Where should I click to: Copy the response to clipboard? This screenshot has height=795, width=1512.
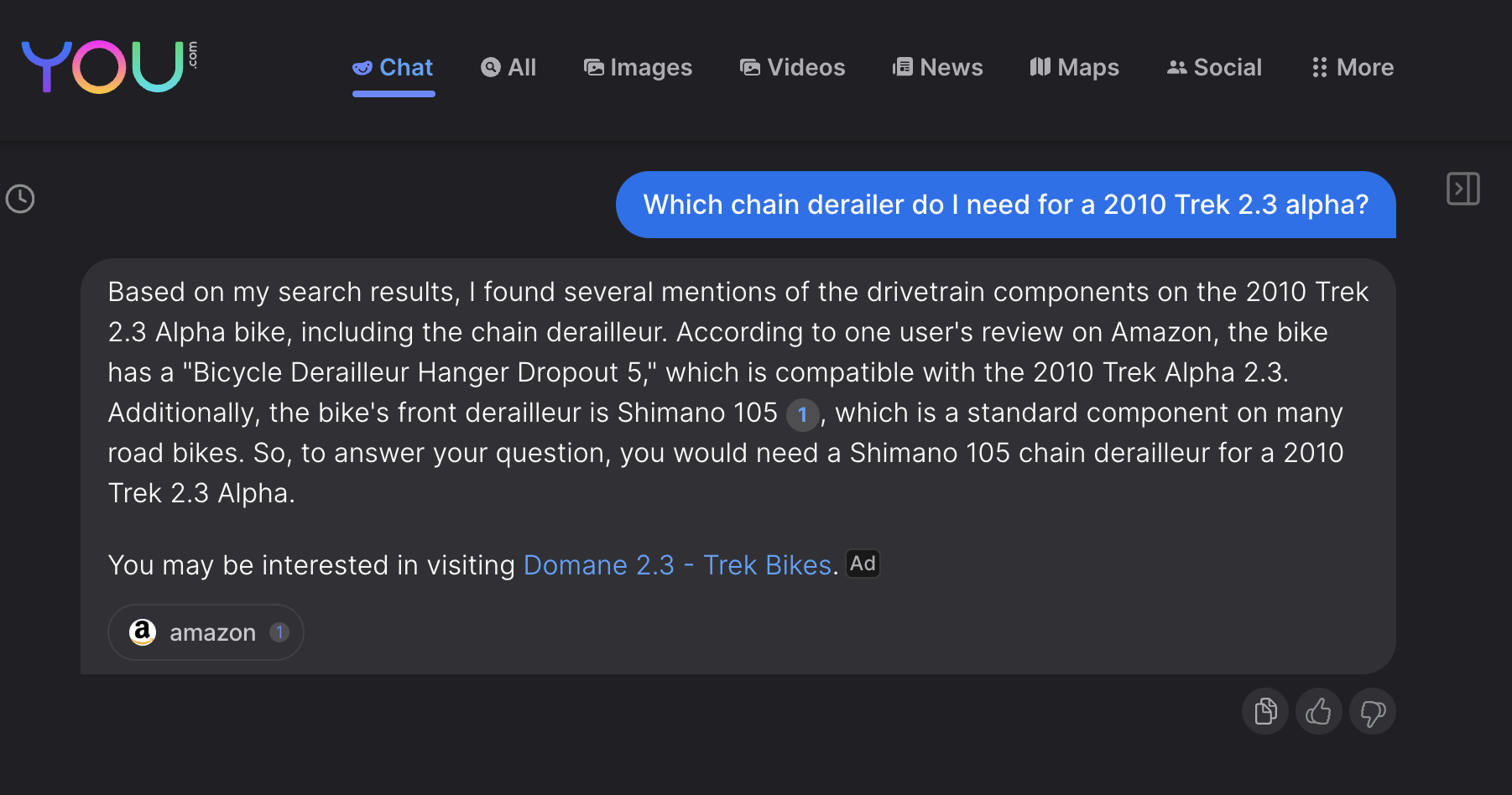pos(1265,712)
